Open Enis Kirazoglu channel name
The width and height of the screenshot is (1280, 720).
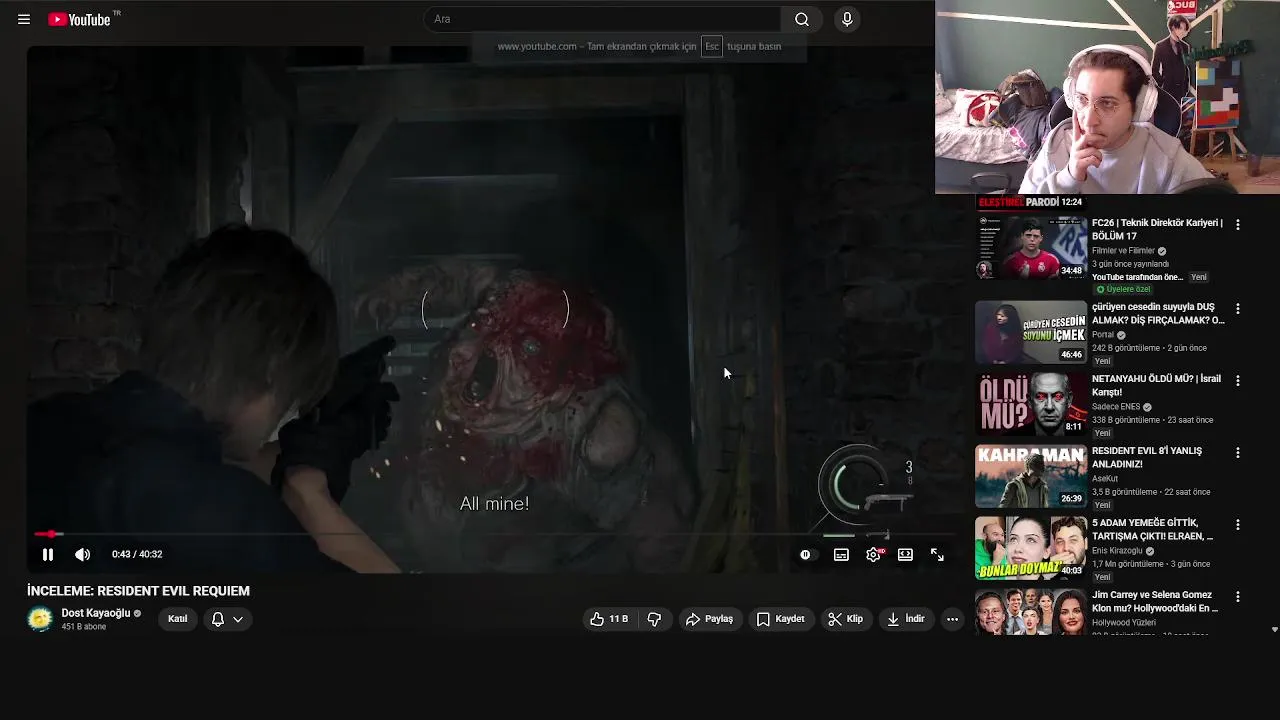1116,551
